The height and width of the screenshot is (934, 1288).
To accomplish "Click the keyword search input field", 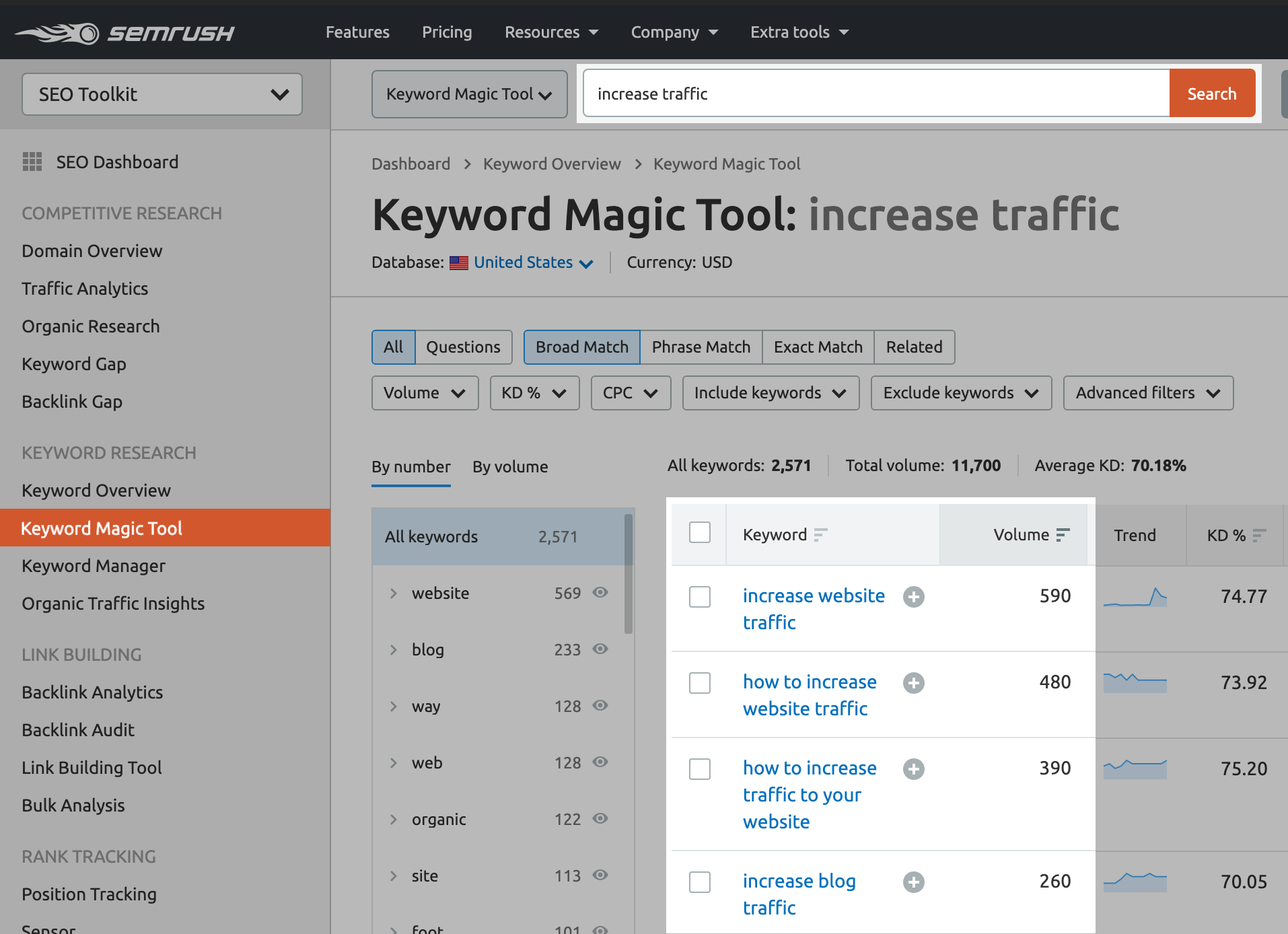I will (876, 94).
